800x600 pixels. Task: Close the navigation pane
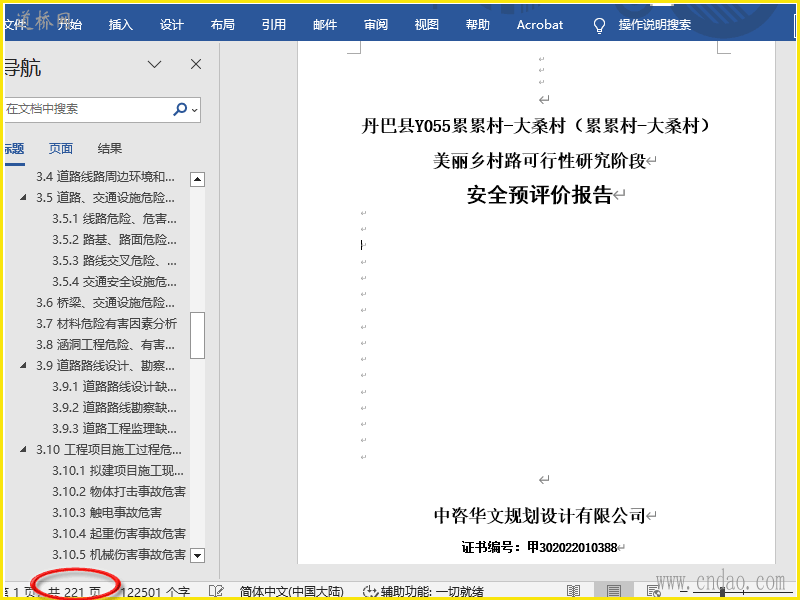pyautogui.click(x=196, y=64)
